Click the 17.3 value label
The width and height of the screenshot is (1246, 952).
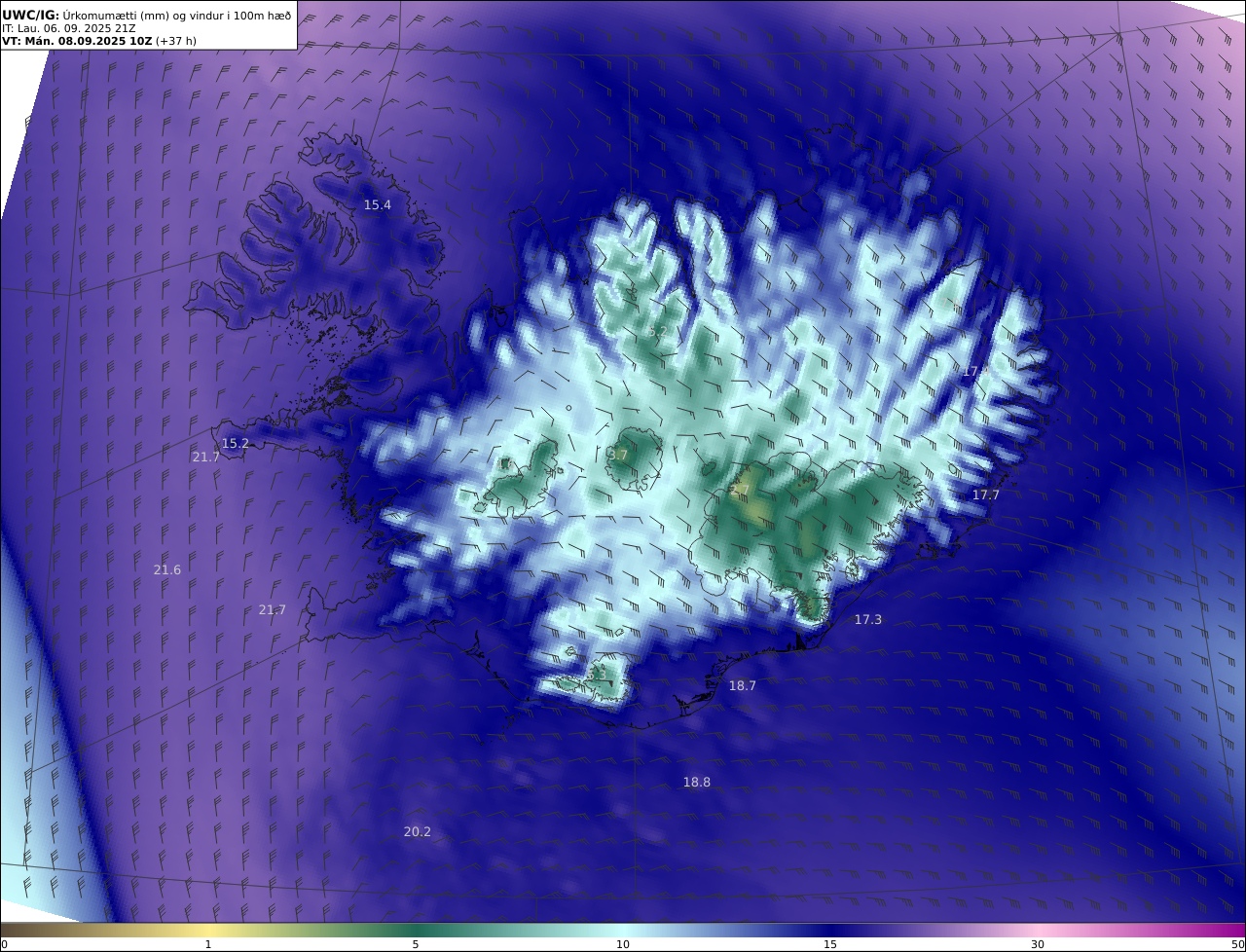(x=868, y=620)
